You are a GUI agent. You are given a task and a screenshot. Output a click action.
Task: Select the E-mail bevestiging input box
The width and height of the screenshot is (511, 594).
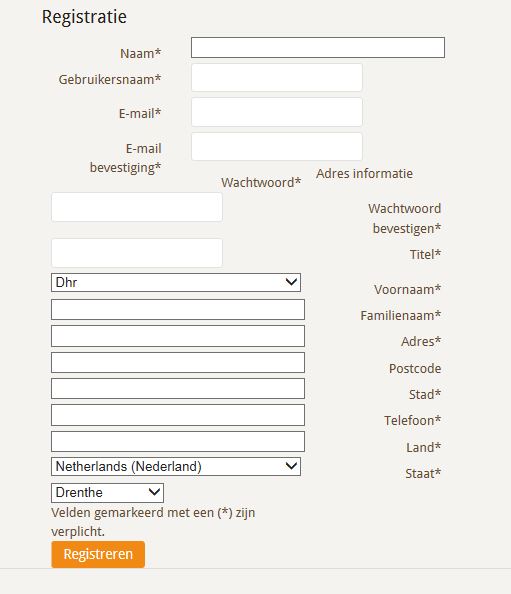[x=277, y=146]
